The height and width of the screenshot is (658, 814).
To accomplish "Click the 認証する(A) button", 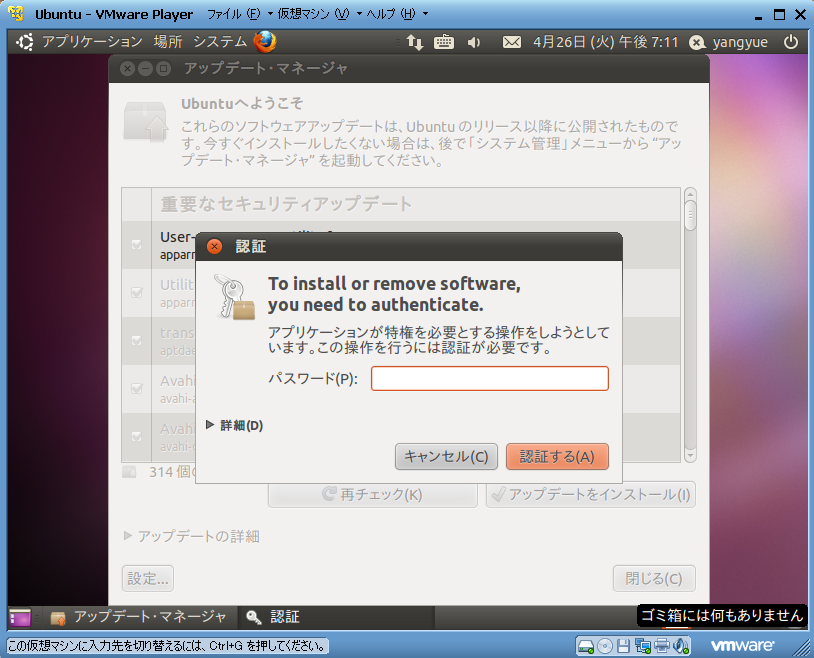I will pyautogui.click(x=557, y=456).
